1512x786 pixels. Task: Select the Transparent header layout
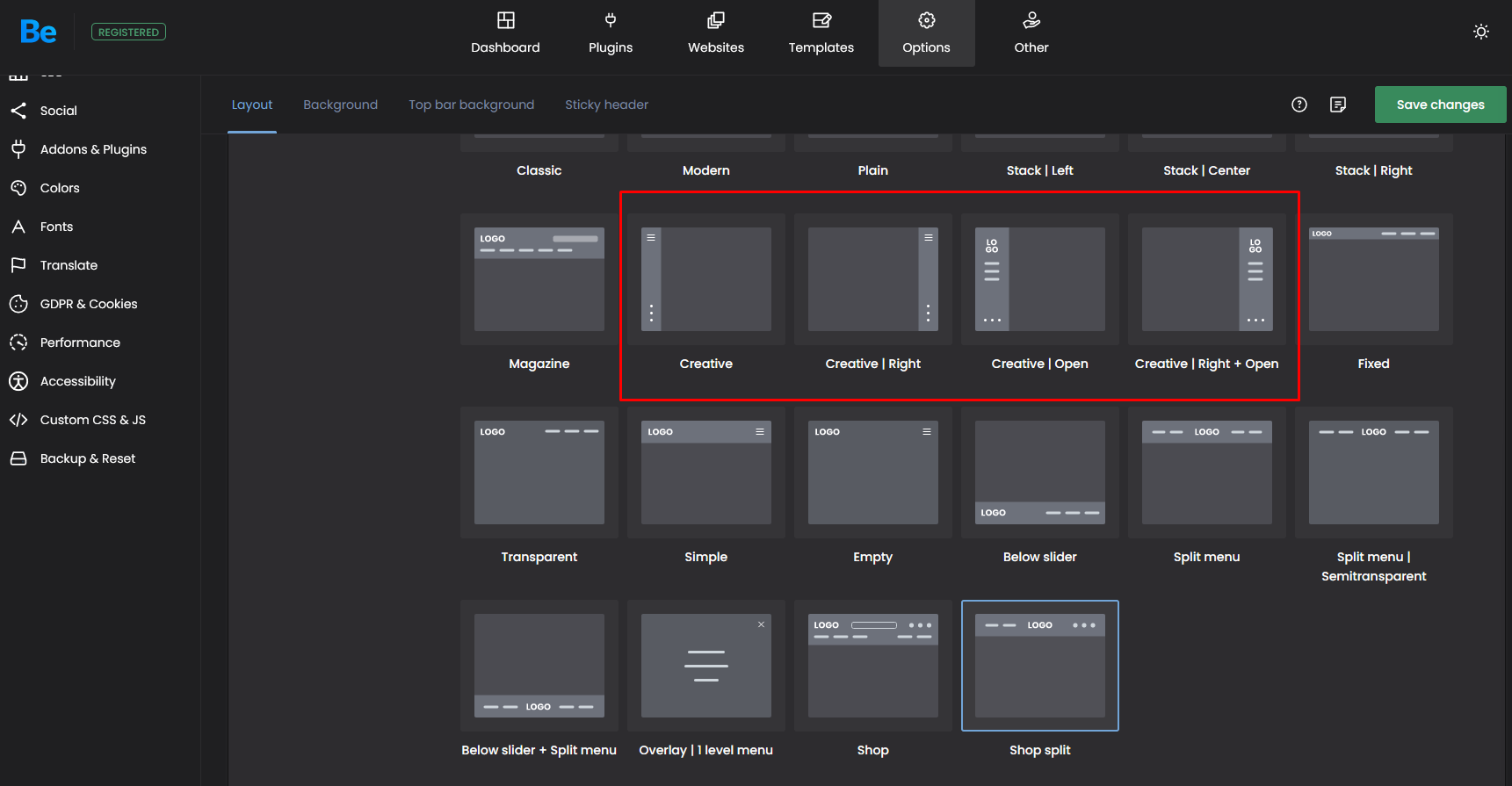539,472
